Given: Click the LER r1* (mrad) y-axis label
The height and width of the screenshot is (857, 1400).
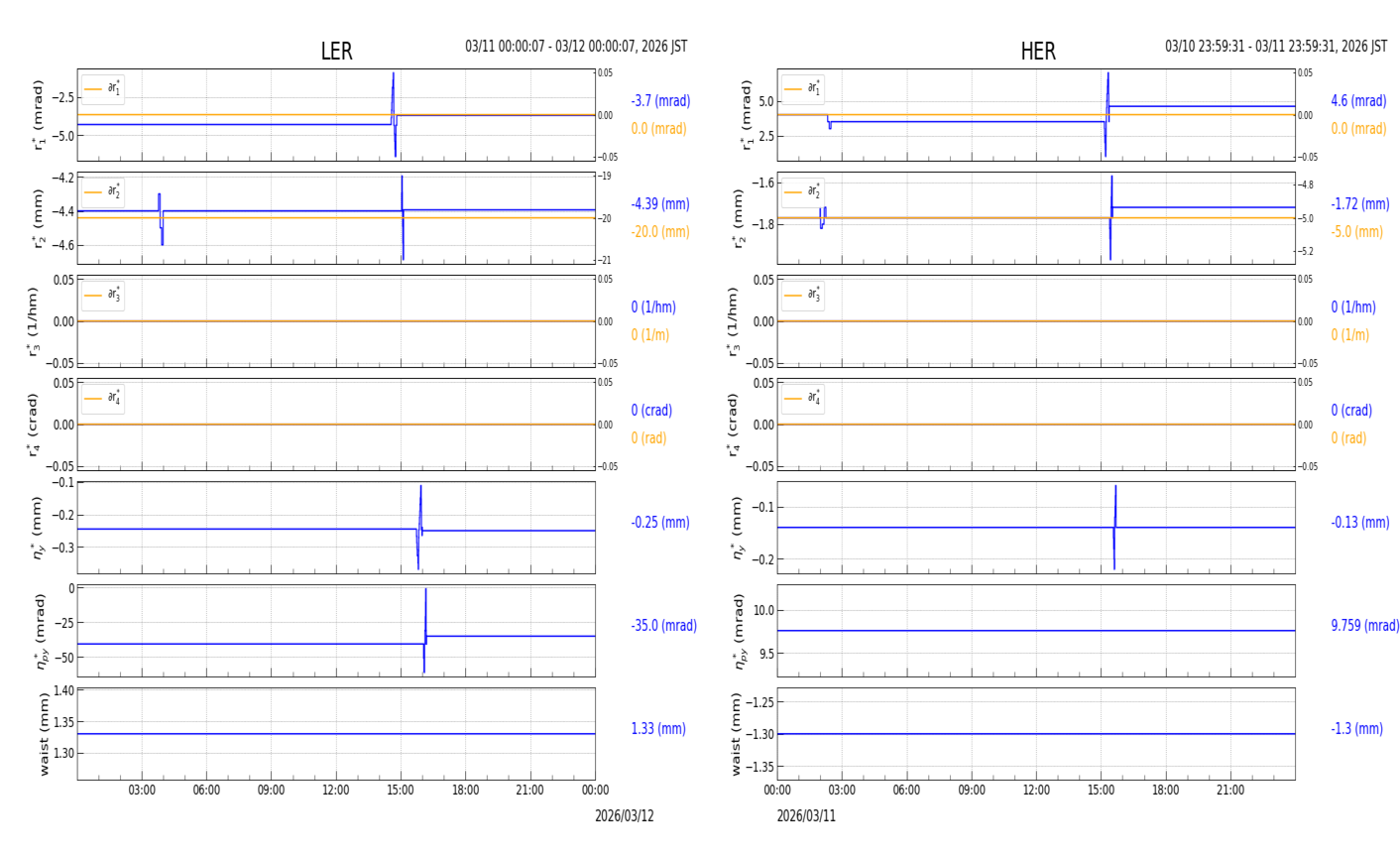Looking at the screenshot, I should click(40, 115).
